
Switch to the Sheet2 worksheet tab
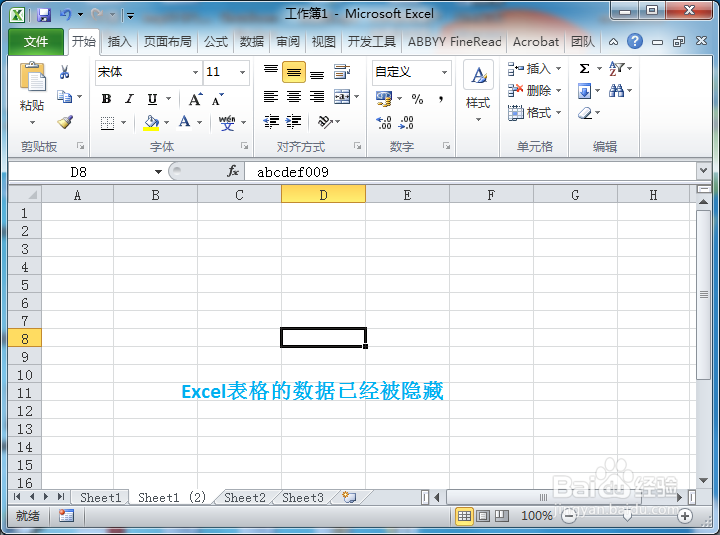pos(245,497)
